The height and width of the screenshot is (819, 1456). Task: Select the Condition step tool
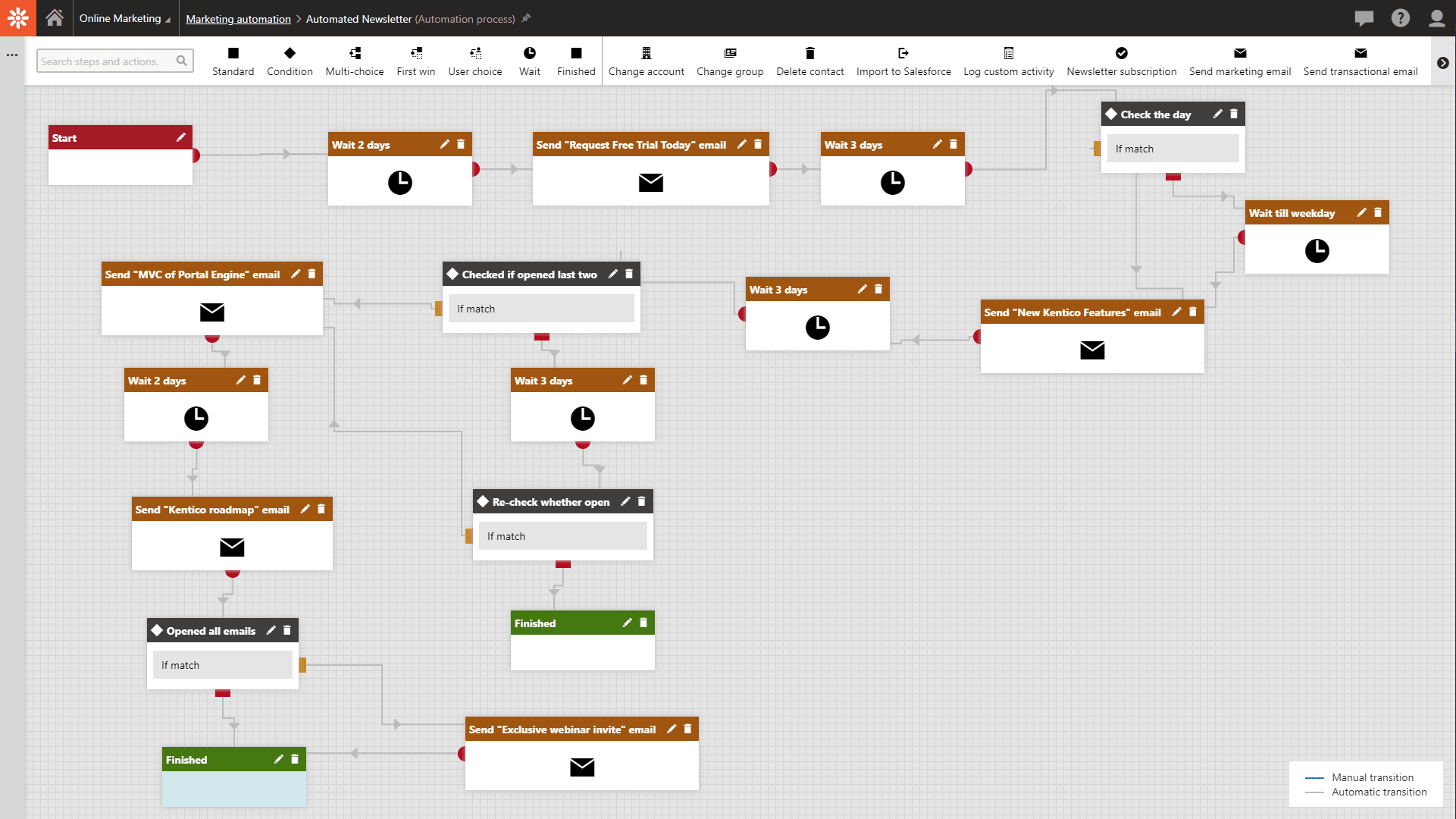click(290, 61)
